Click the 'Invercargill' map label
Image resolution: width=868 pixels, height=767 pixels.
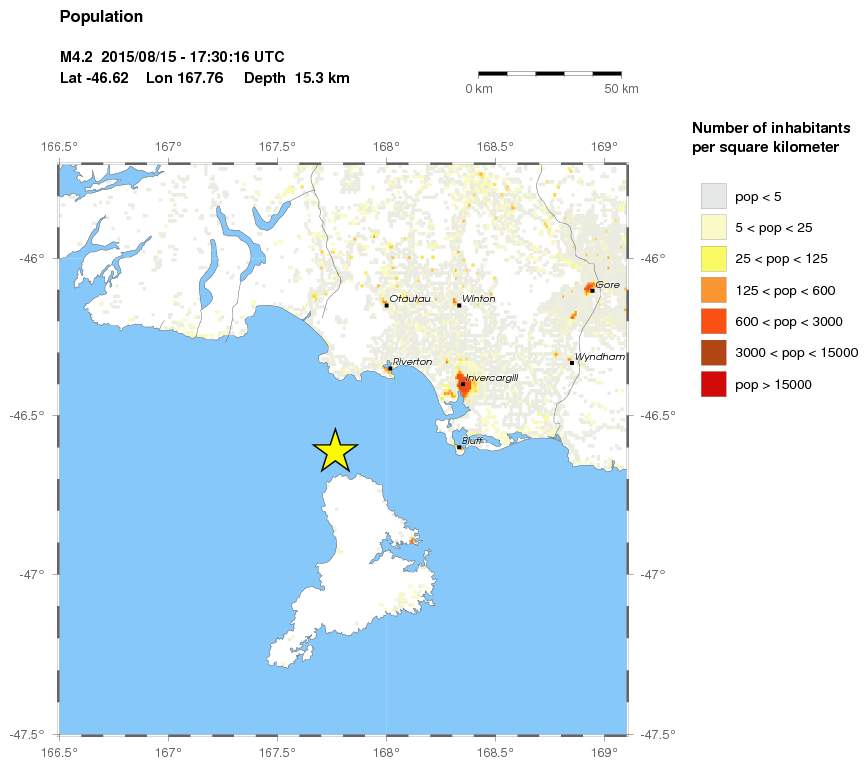492,378
